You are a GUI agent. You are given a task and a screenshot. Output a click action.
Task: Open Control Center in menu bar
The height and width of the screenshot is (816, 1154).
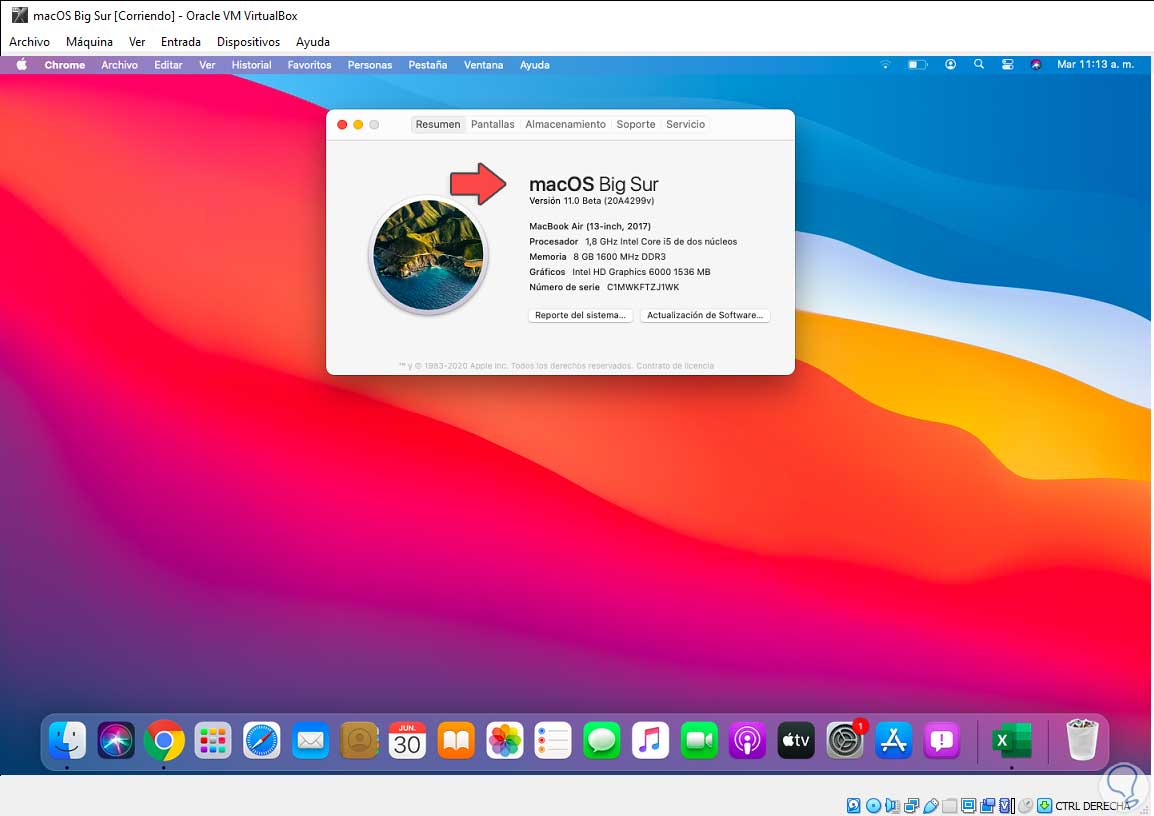1008,65
